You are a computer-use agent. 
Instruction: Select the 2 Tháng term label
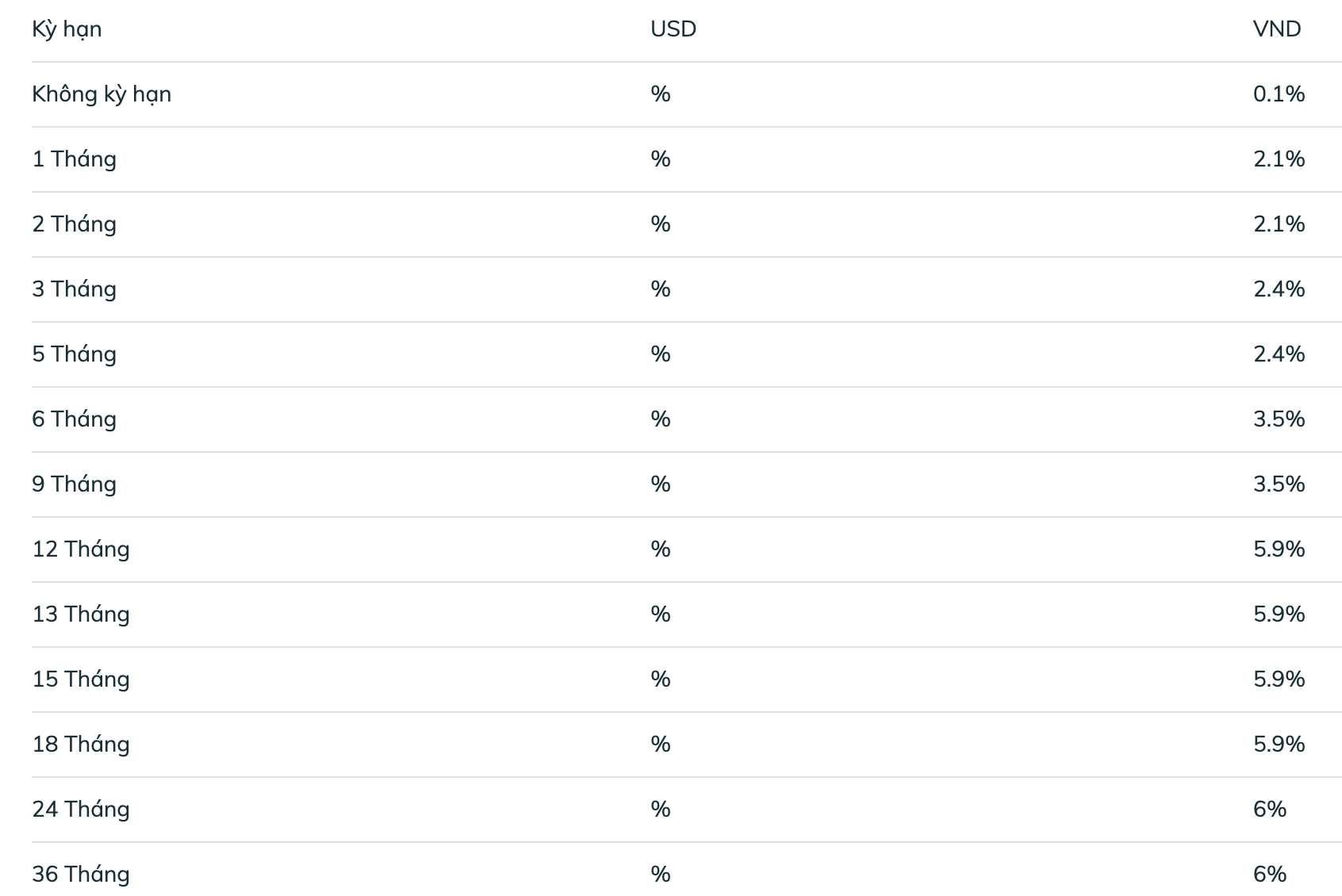pos(74,224)
